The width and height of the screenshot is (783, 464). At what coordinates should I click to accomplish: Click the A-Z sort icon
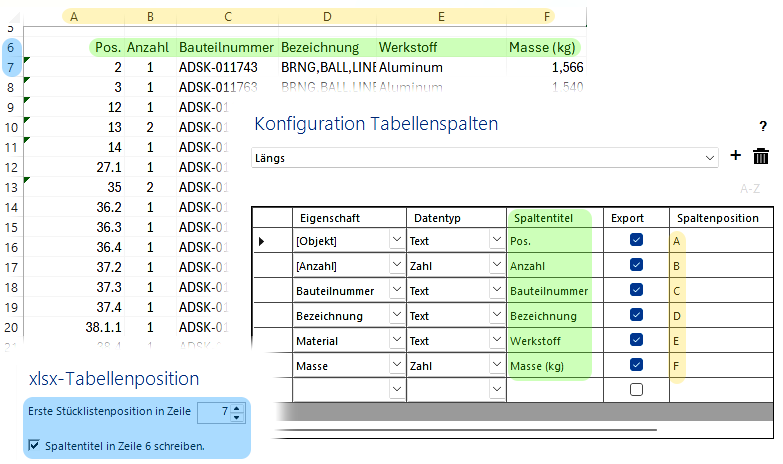click(x=750, y=188)
